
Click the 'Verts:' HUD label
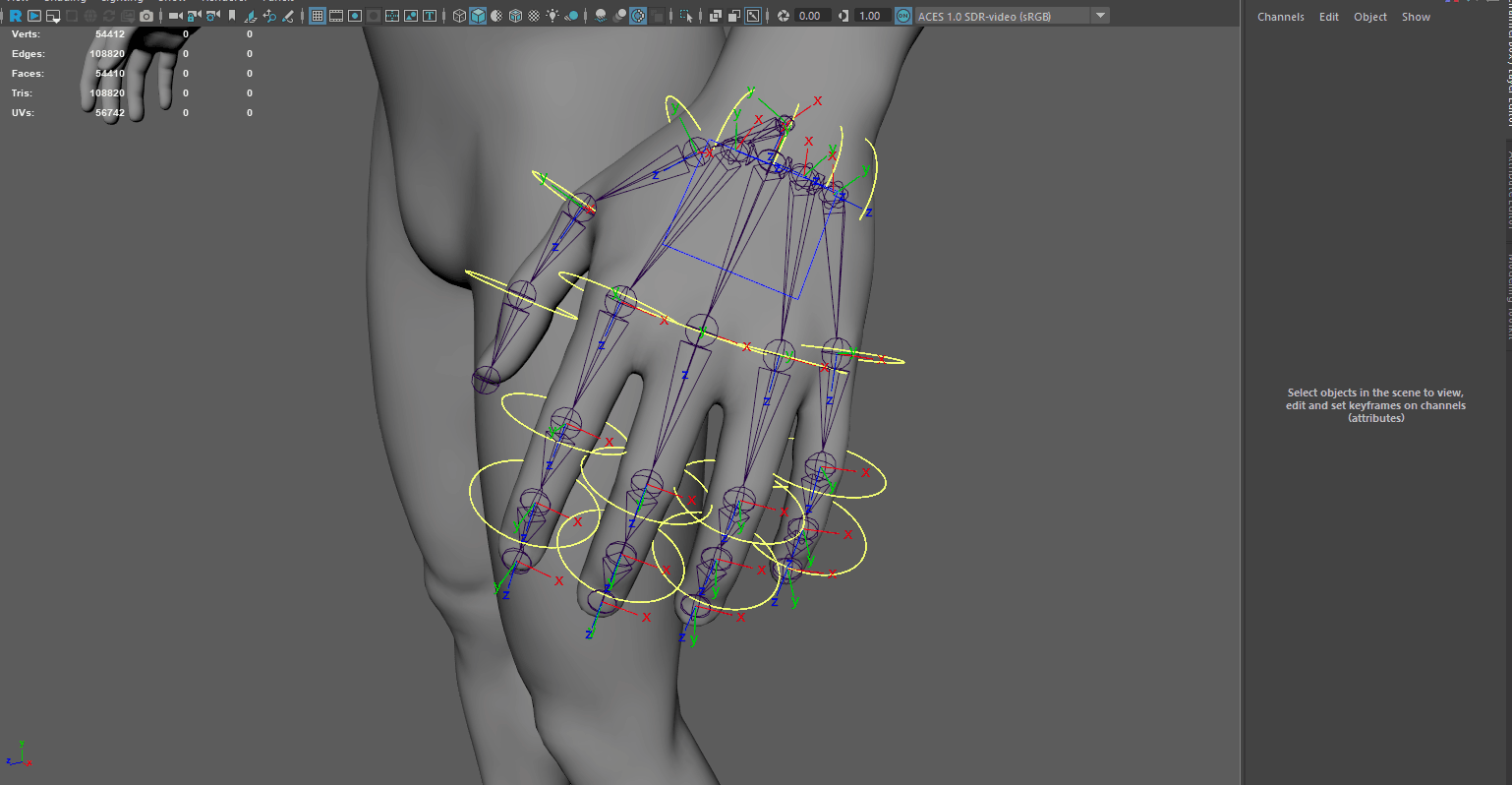coord(26,34)
